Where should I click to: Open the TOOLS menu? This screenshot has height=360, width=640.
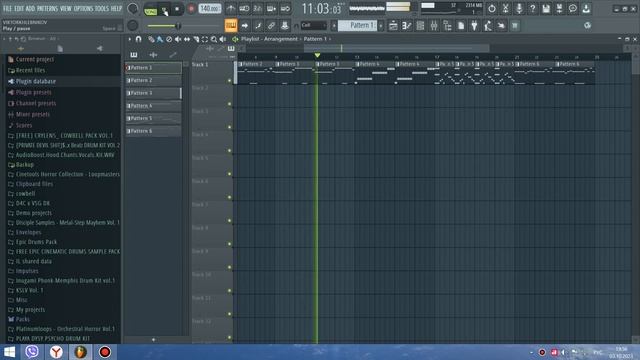click(x=102, y=9)
